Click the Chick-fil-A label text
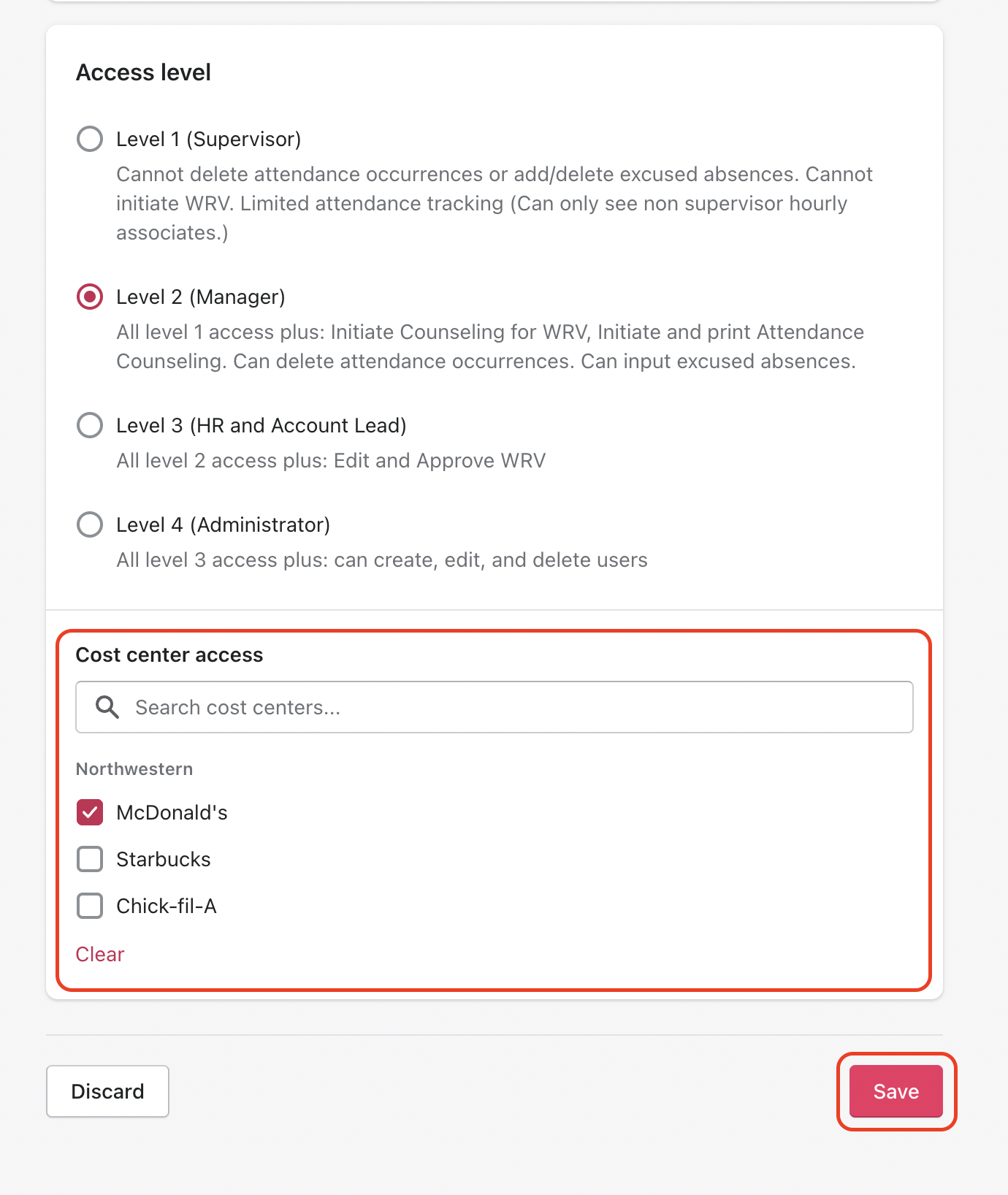This screenshot has height=1195, width=1008. (x=166, y=906)
